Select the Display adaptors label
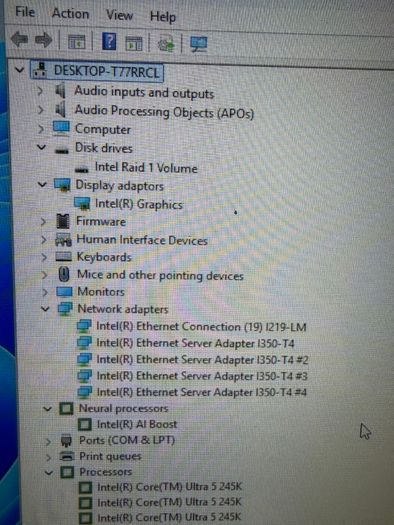 click(120, 185)
